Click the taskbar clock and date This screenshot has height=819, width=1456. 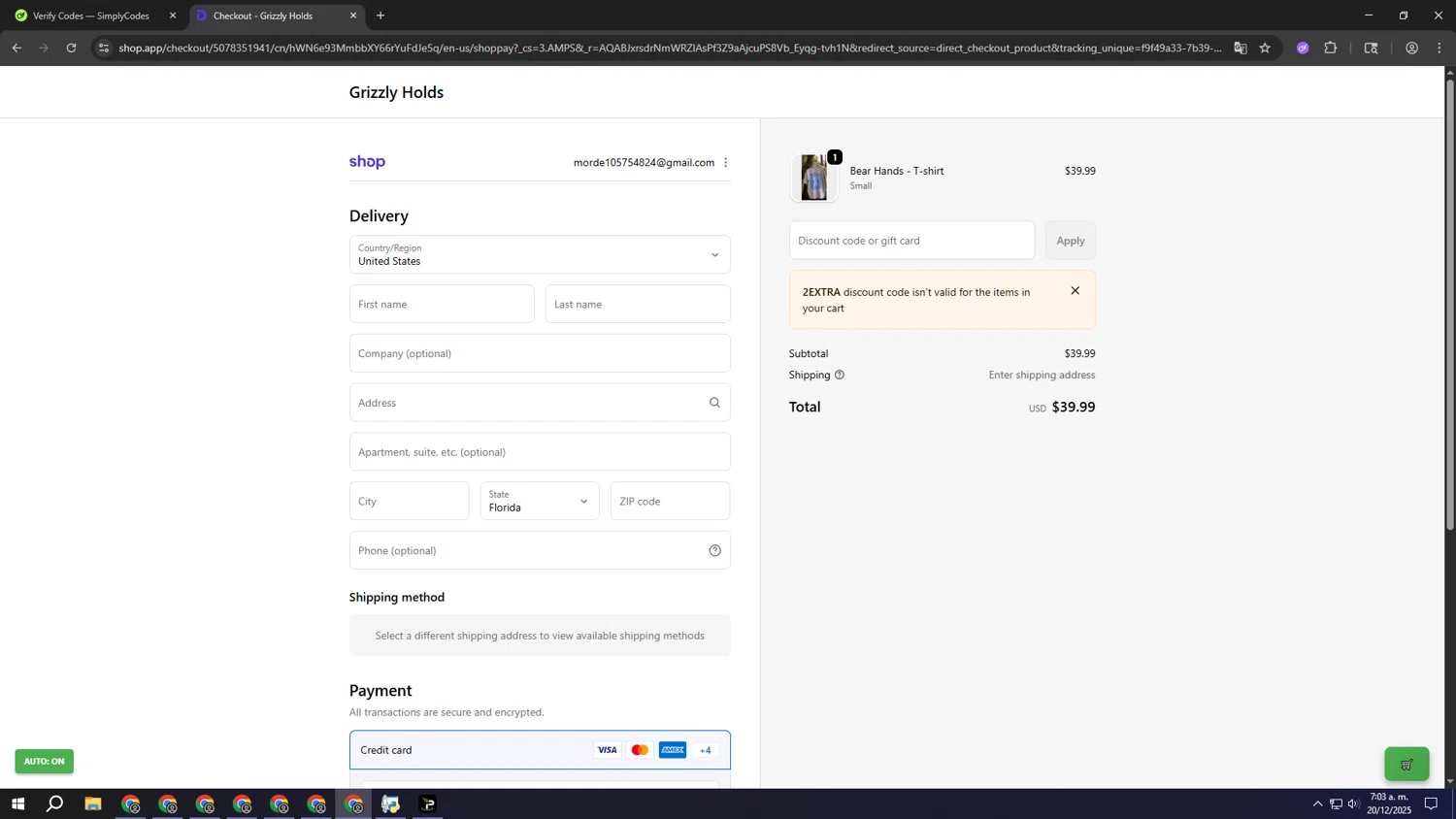coord(1389,803)
